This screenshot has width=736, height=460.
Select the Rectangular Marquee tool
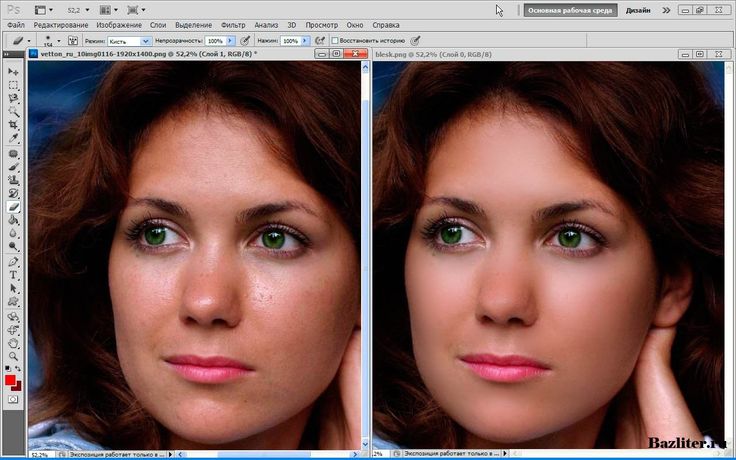point(14,86)
